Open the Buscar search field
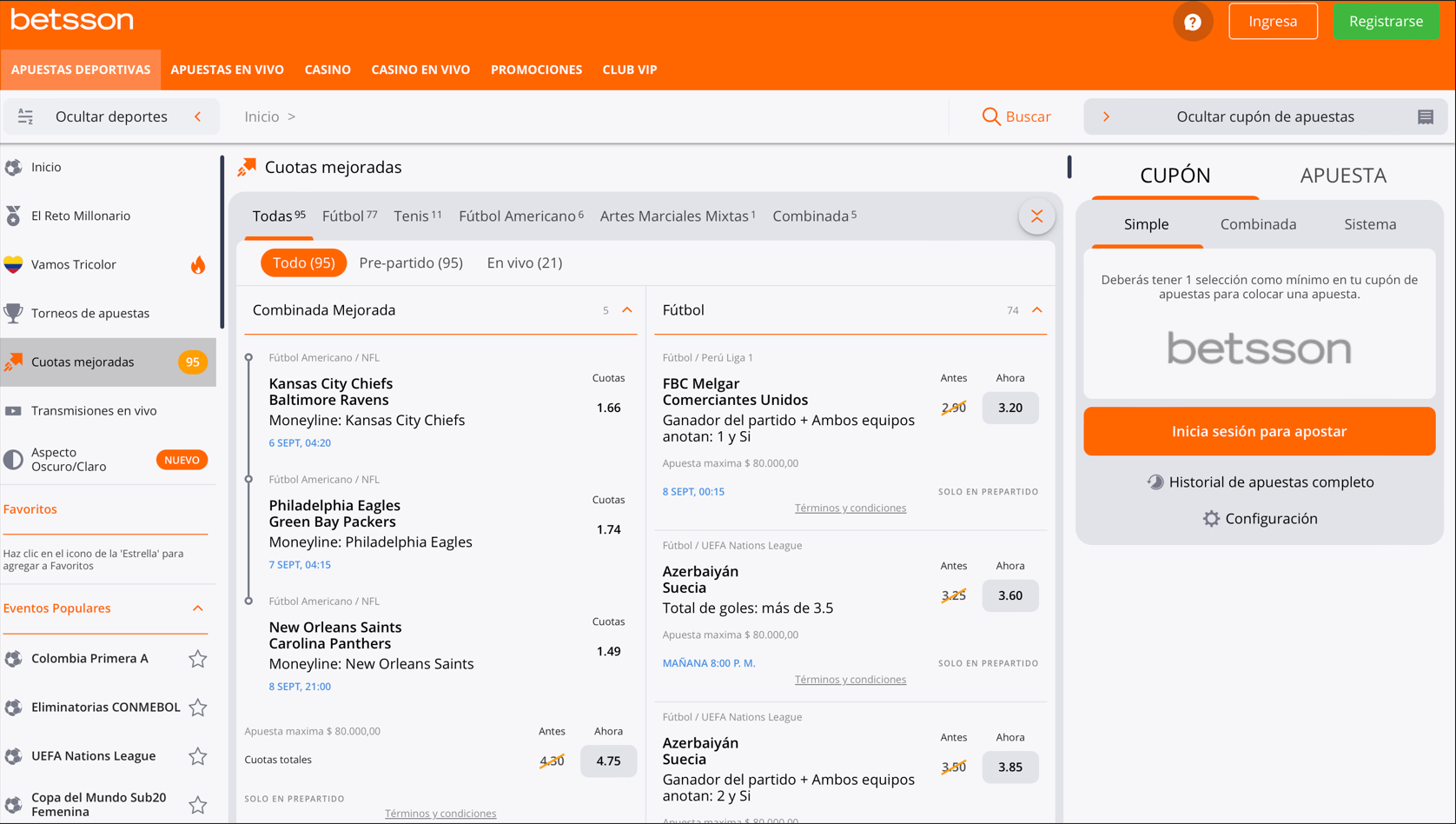Screen dimensions: 1456x824 (1016, 116)
